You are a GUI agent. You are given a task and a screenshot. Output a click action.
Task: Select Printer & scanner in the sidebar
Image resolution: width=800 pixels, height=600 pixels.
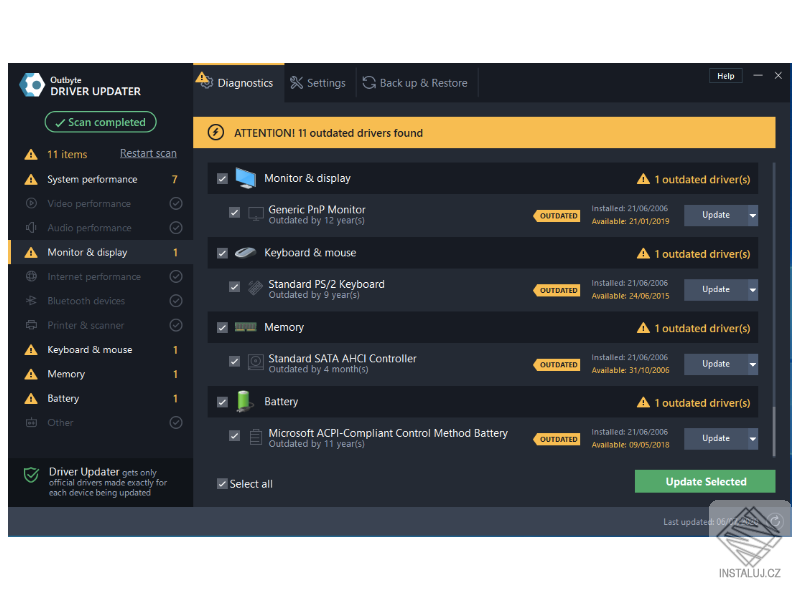click(x=101, y=325)
